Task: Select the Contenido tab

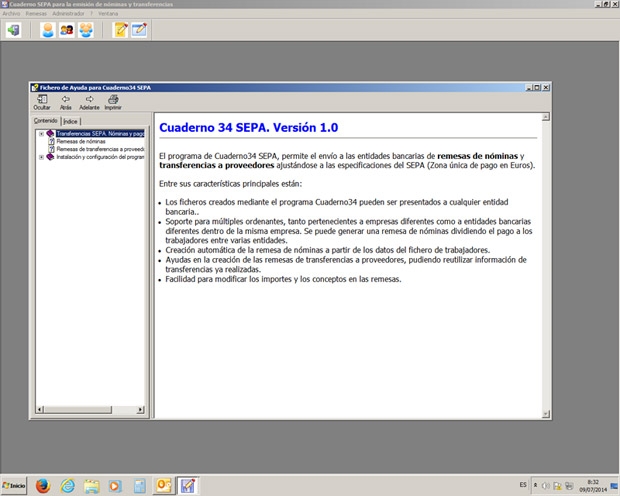Action: pos(46,121)
